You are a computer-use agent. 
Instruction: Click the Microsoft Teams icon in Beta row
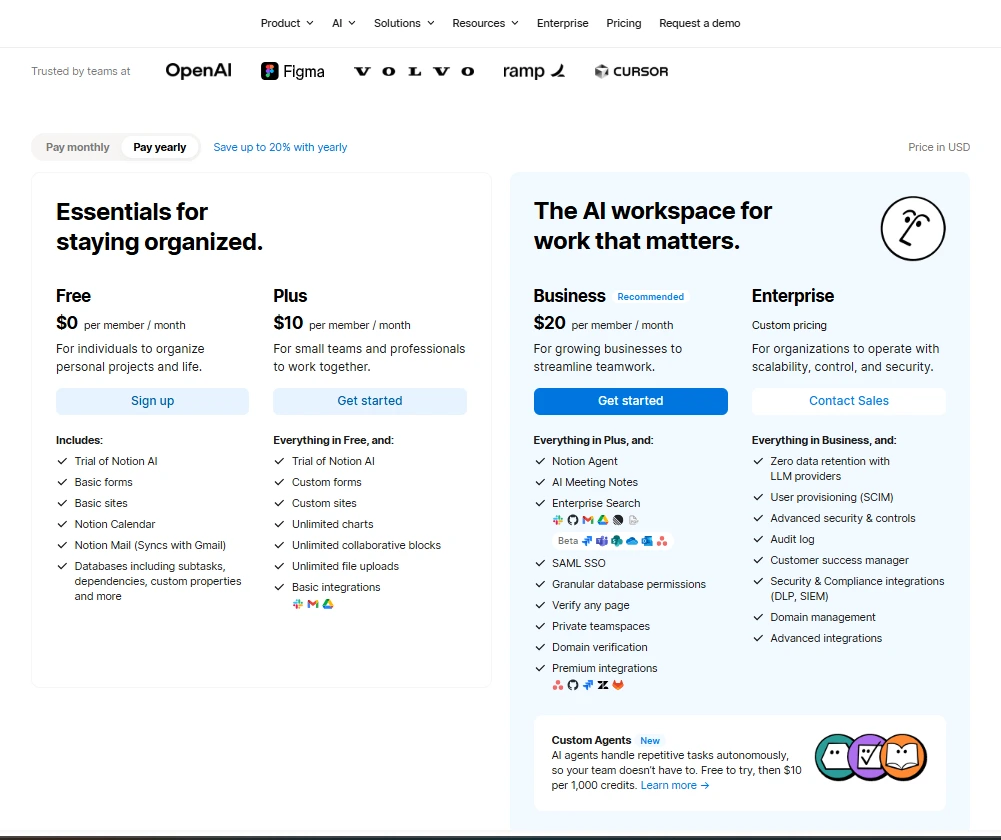click(x=602, y=541)
